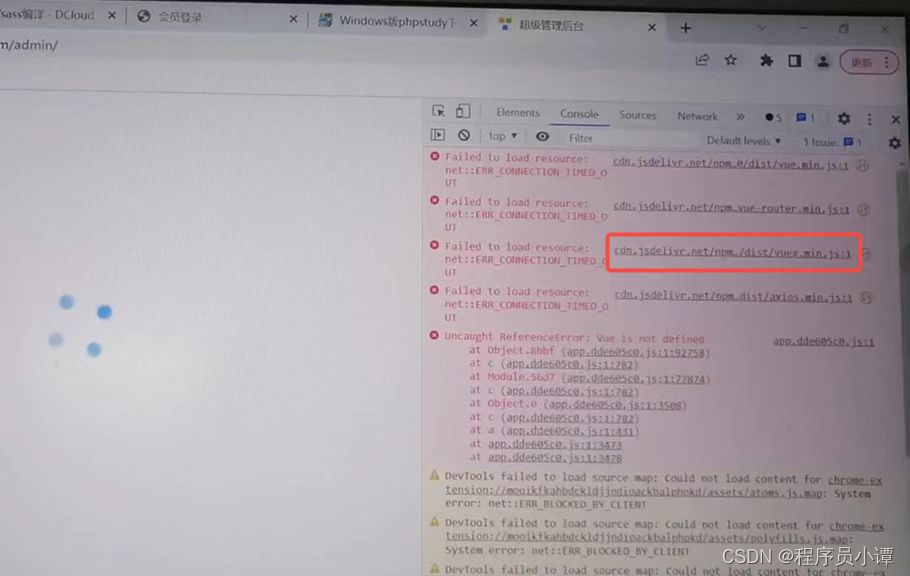Open console settings gear beside the issues count

tap(894, 143)
